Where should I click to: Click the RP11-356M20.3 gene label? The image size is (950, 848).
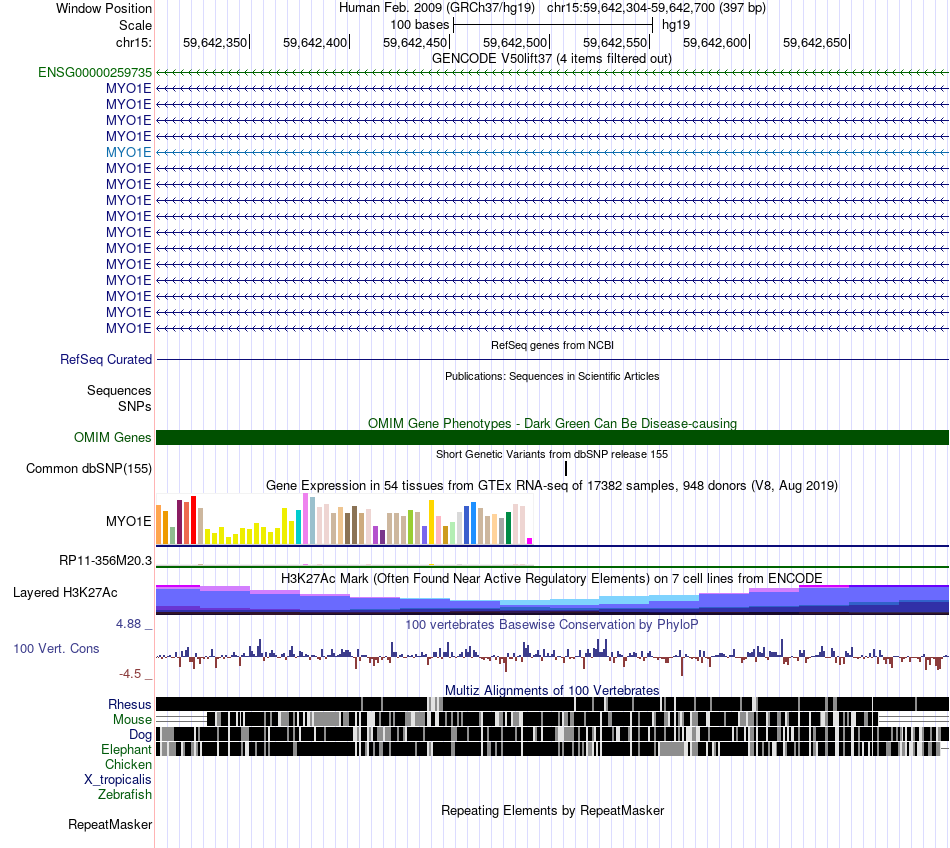(x=105, y=561)
